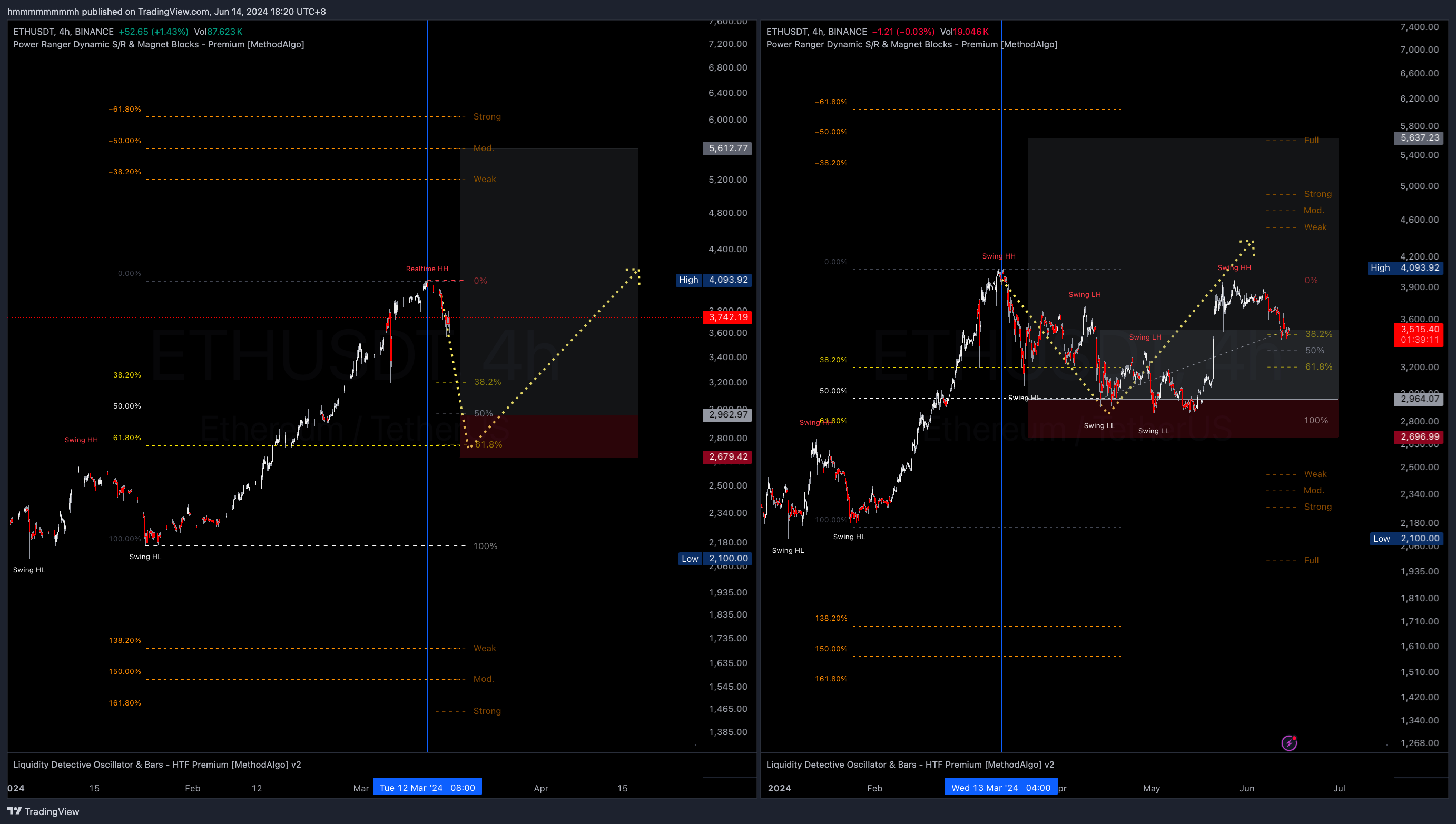1456x824 pixels.
Task: Open Power Ranger indicator title on right chart
Action: [x=911, y=44]
